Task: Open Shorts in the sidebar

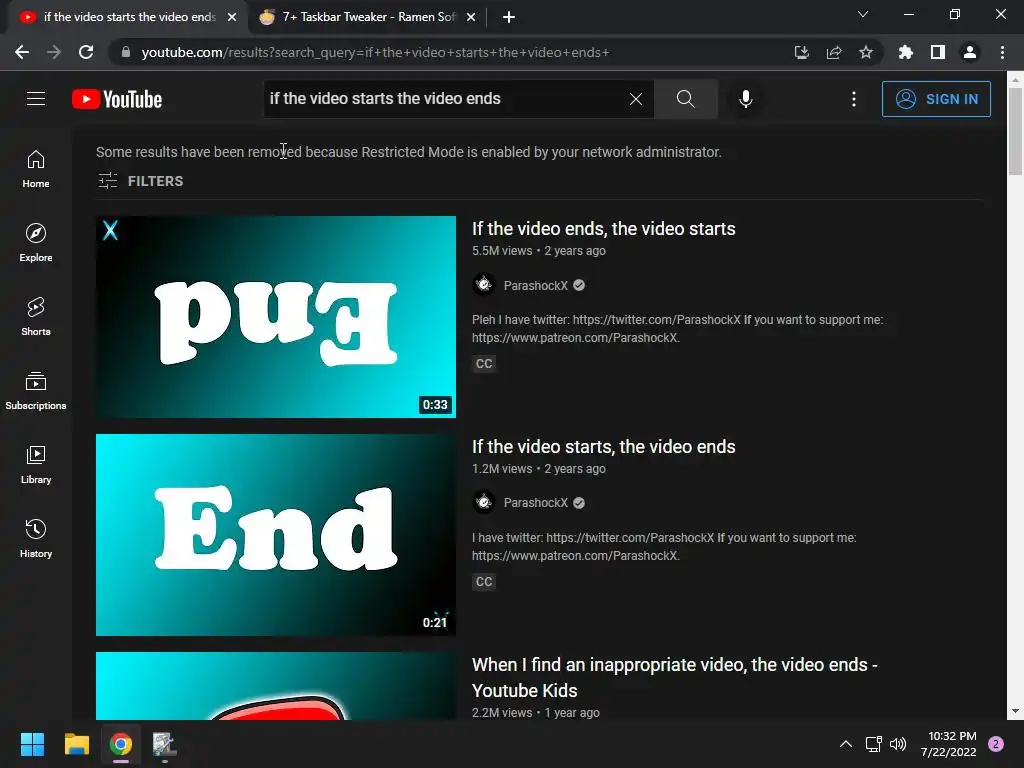Action: (36, 317)
